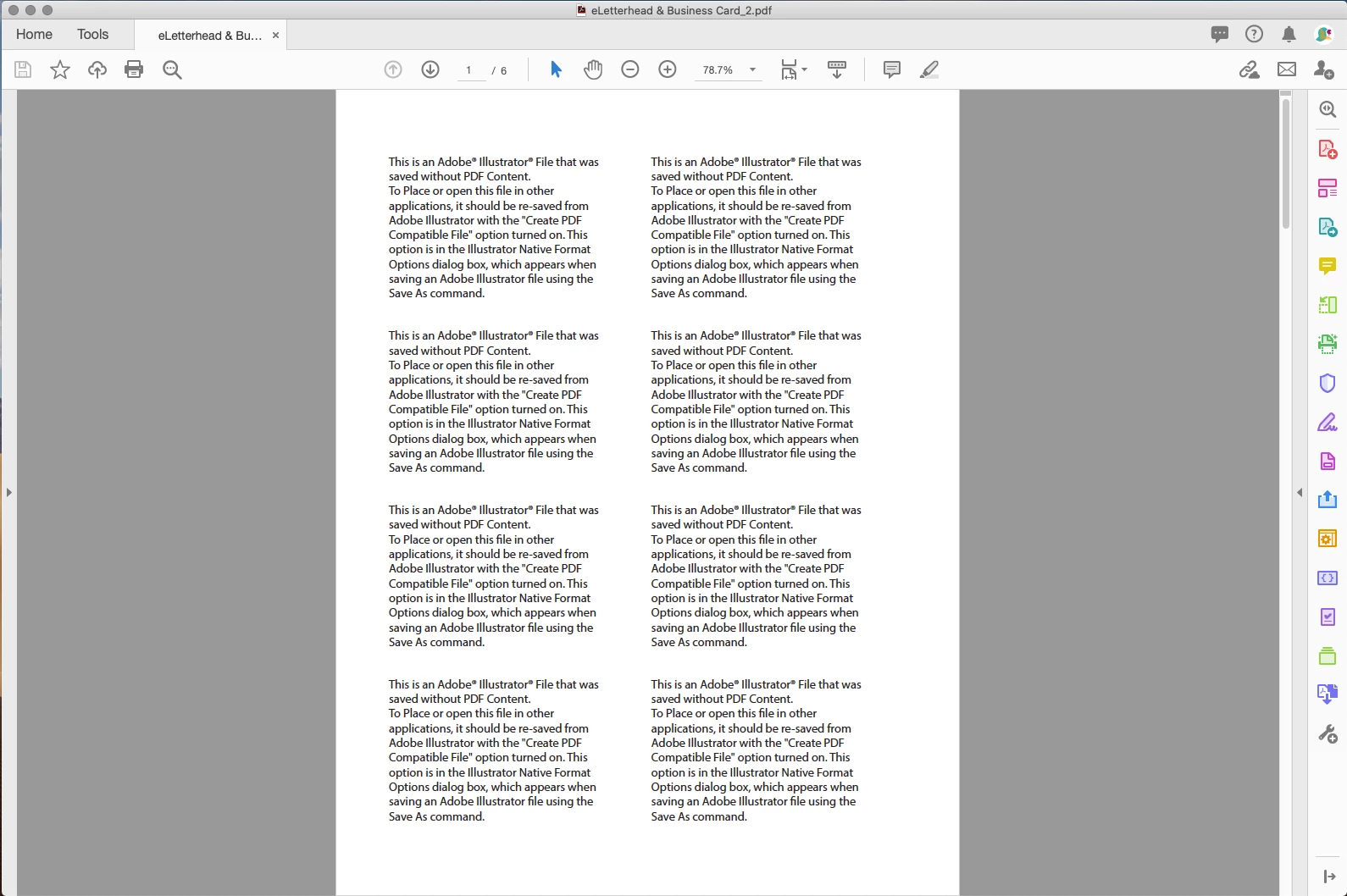The image size is (1347, 896).
Task: Share file with others person icon
Action: pos(1324,69)
